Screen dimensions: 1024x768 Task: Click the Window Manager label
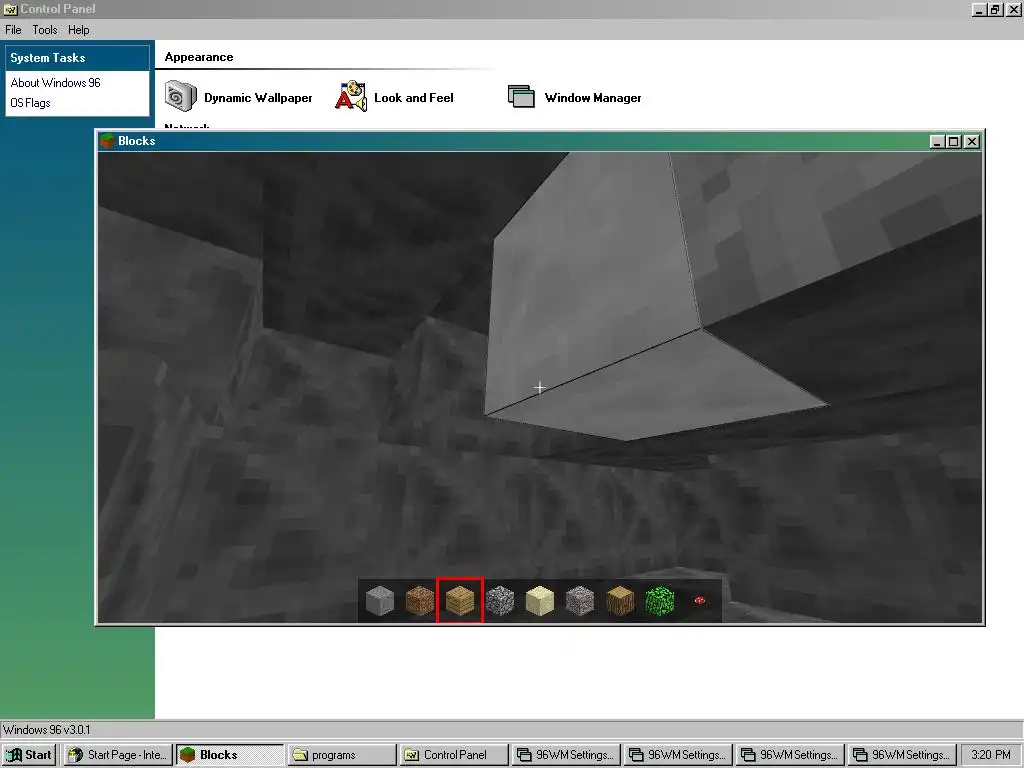point(593,98)
